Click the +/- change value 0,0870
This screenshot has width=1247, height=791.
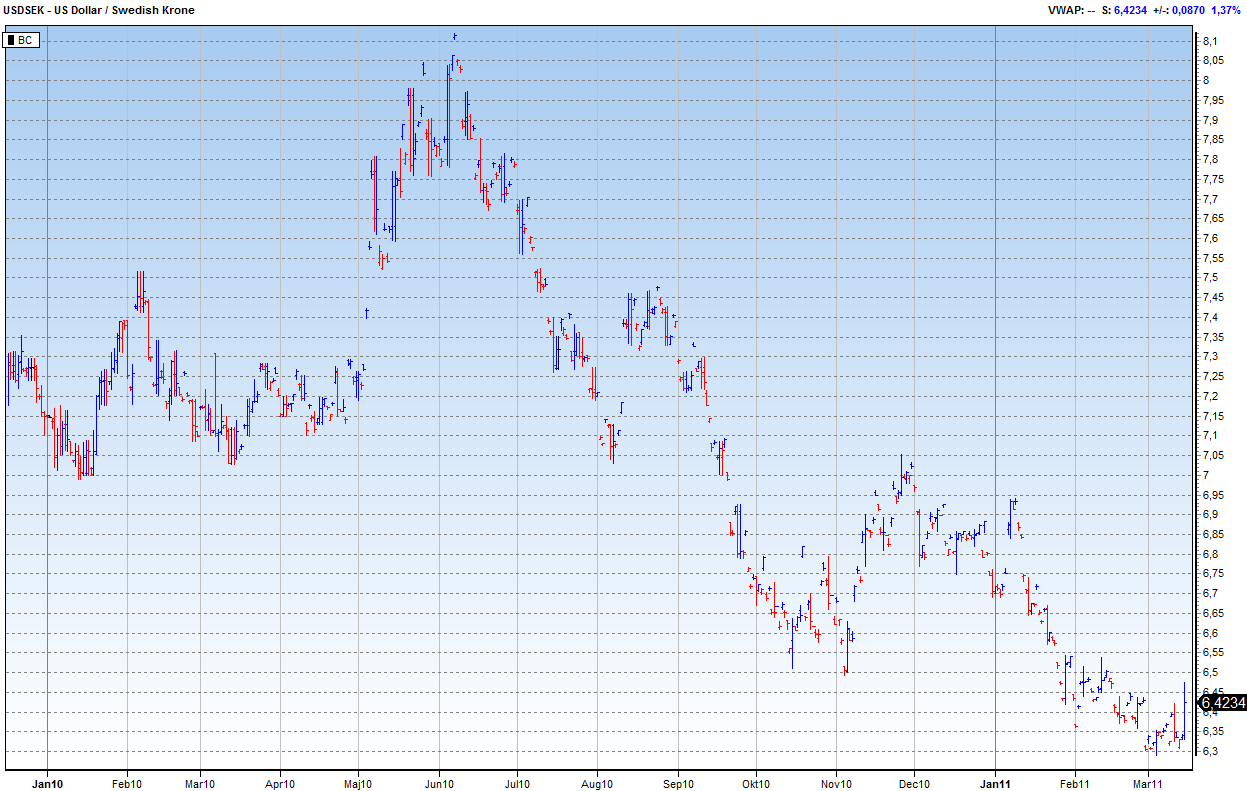click(x=1187, y=10)
